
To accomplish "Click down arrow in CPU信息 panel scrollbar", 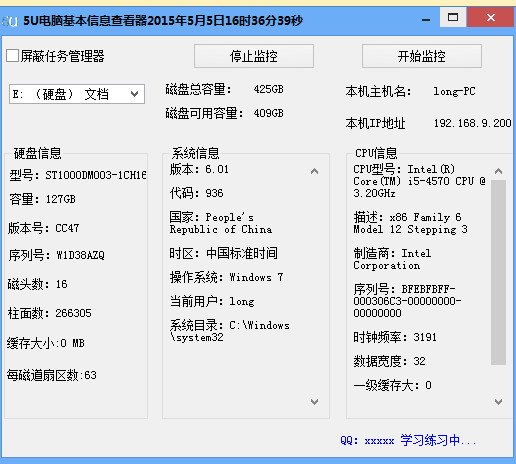I will click(x=498, y=401).
